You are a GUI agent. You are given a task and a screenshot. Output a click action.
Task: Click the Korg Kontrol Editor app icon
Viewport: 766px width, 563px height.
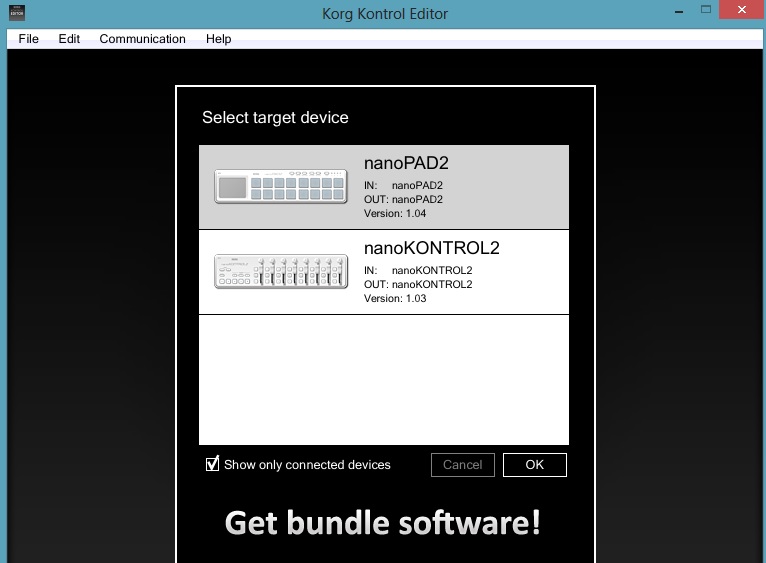[x=17, y=12]
